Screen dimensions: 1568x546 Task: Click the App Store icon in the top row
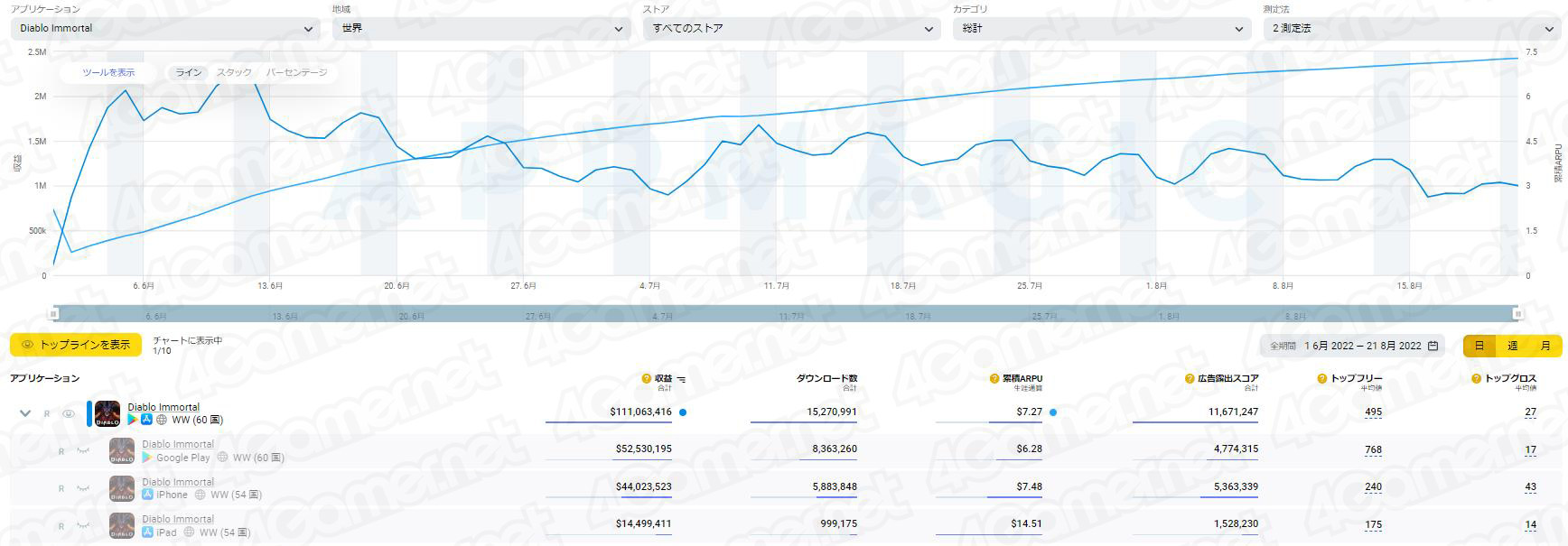pos(146,420)
